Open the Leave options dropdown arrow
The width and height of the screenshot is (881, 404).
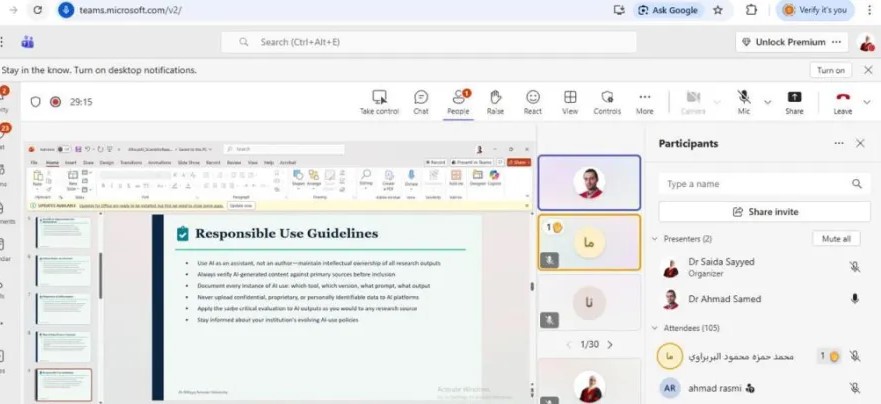pyautogui.click(x=867, y=101)
